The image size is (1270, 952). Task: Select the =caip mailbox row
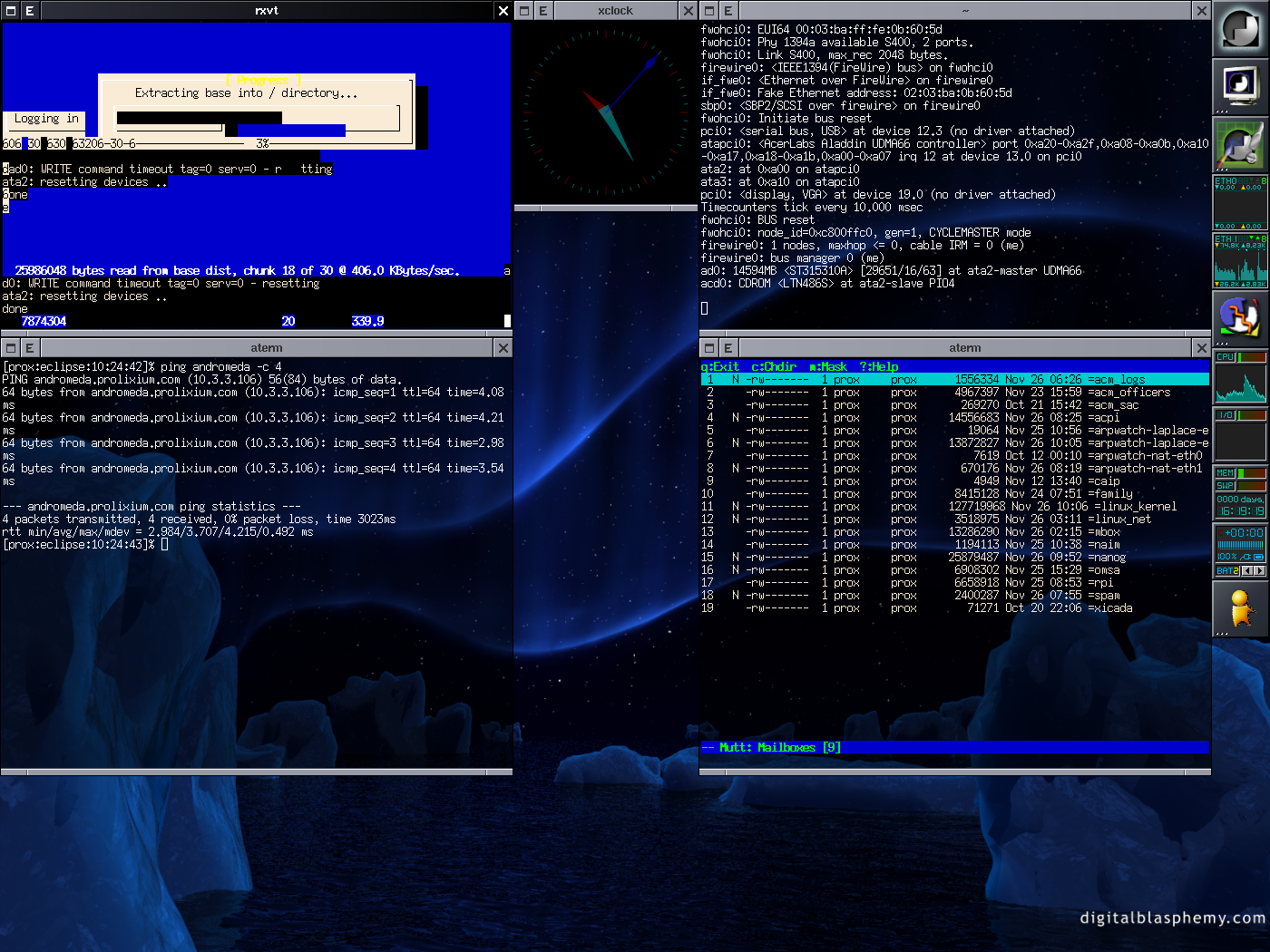coord(954,481)
